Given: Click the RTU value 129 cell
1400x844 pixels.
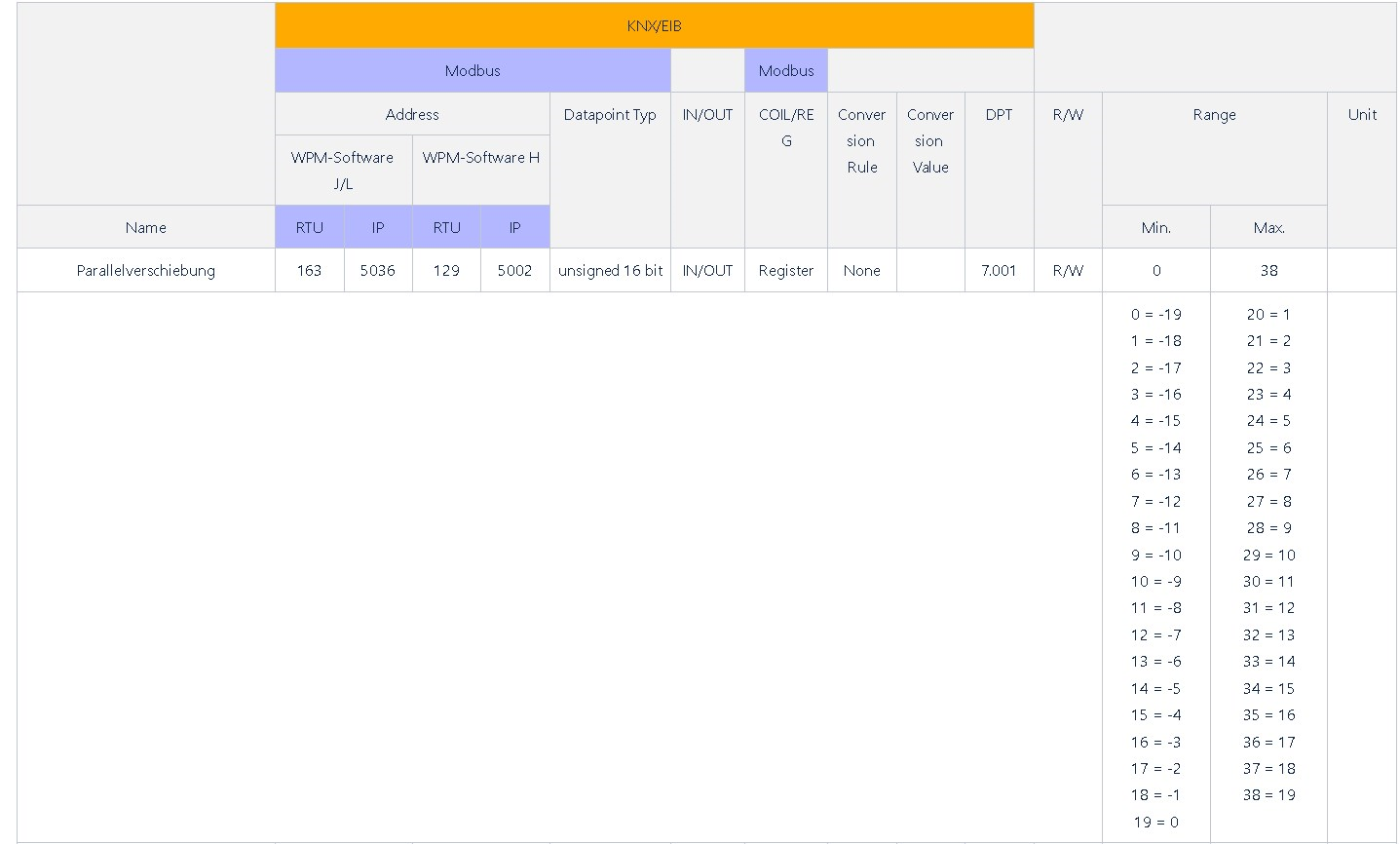Looking at the screenshot, I should pyautogui.click(x=446, y=270).
